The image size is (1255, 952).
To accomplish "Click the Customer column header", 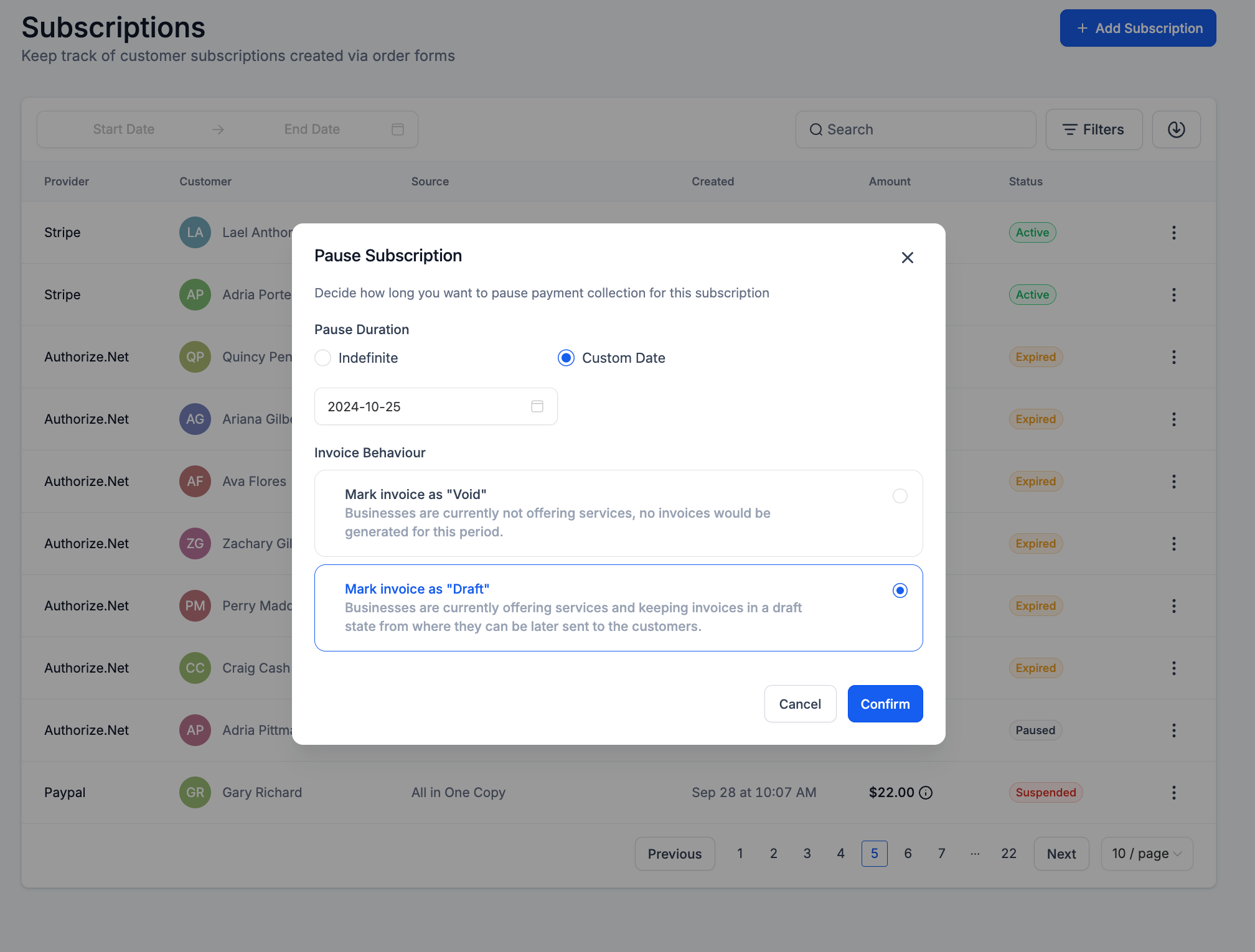I will (x=205, y=182).
